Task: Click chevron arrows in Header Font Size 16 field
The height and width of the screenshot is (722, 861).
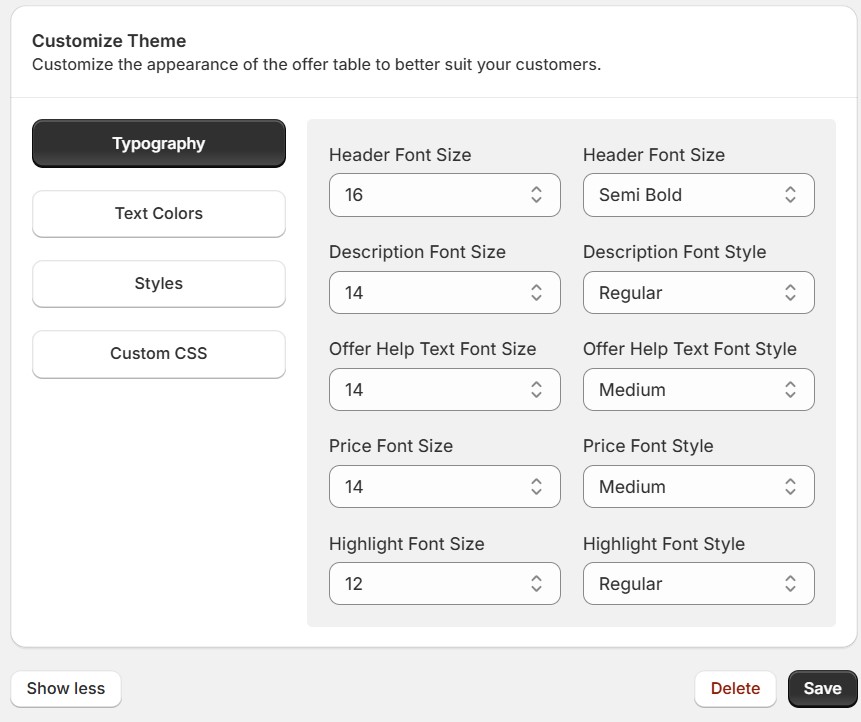Action: click(x=537, y=195)
